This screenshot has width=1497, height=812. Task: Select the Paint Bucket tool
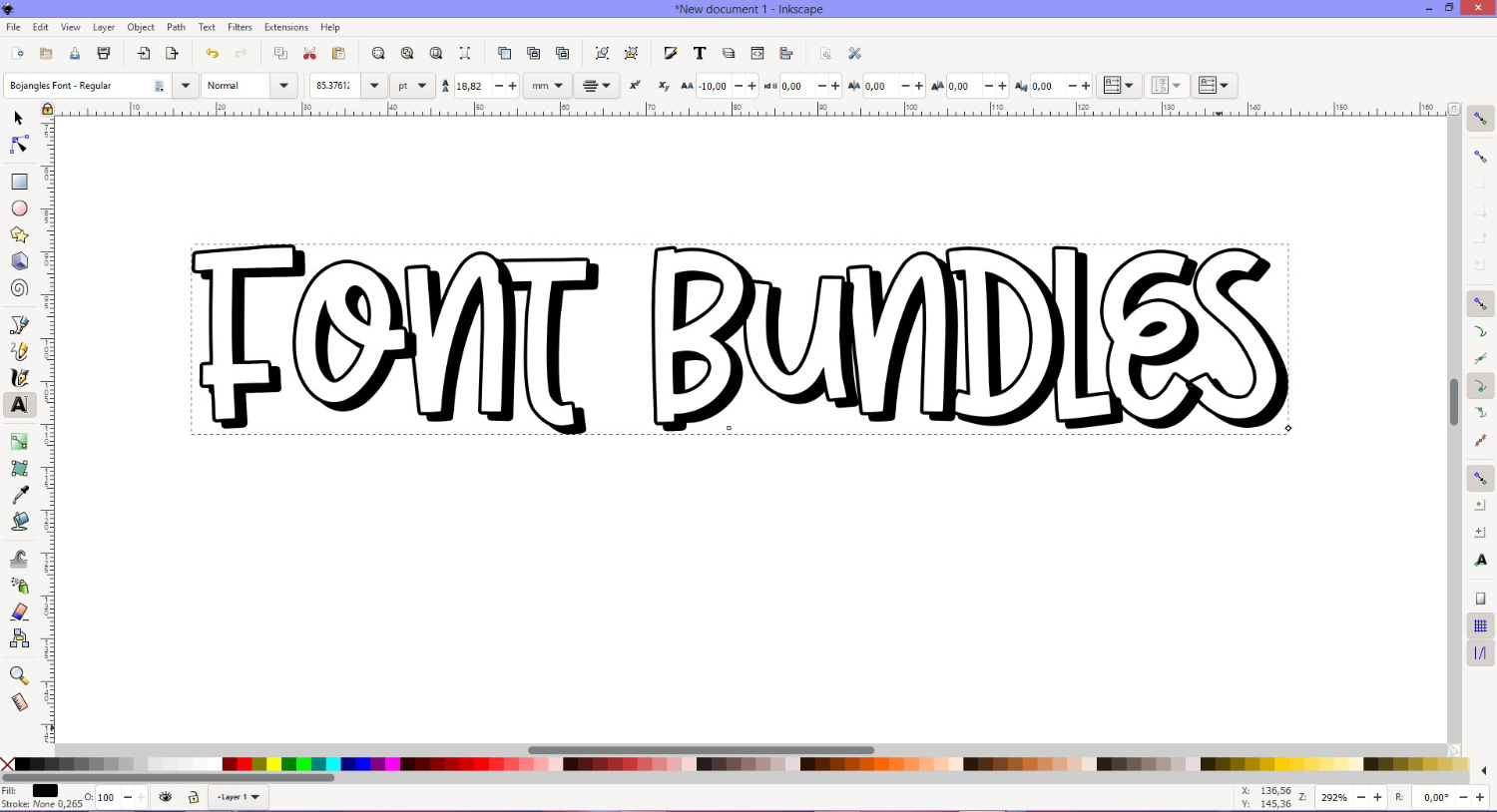pyautogui.click(x=19, y=522)
